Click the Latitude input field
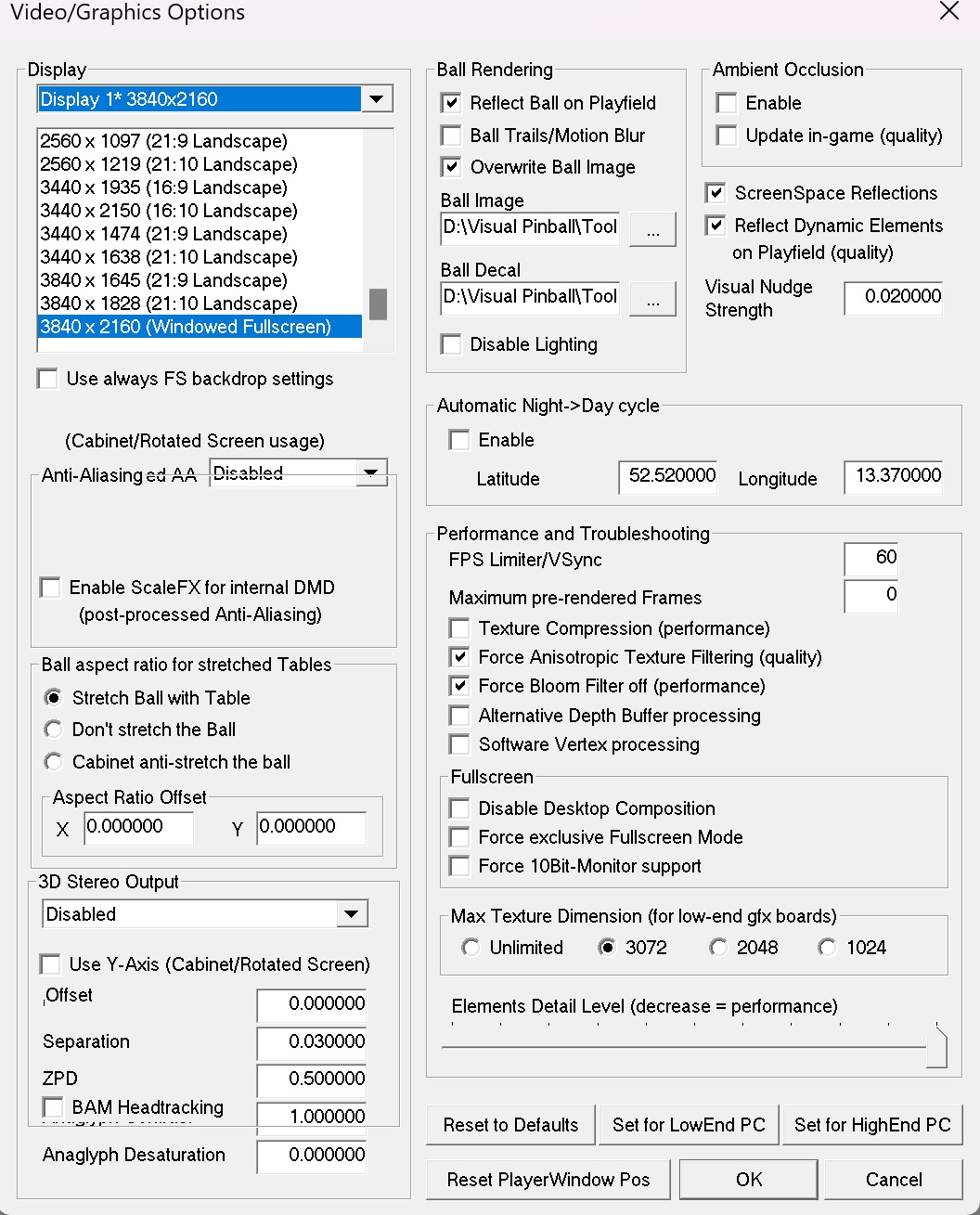 coord(667,477)
